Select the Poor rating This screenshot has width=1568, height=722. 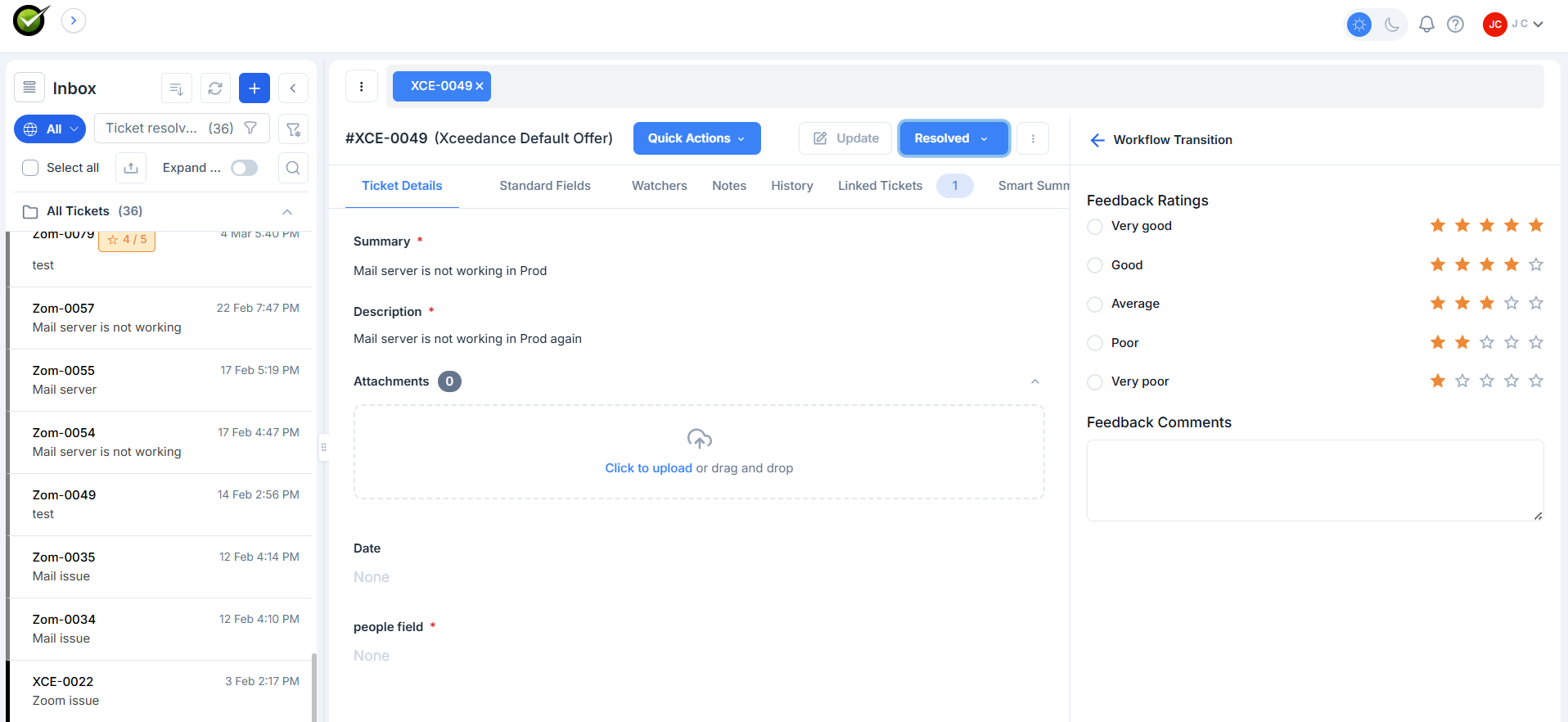click(1095, 343)
